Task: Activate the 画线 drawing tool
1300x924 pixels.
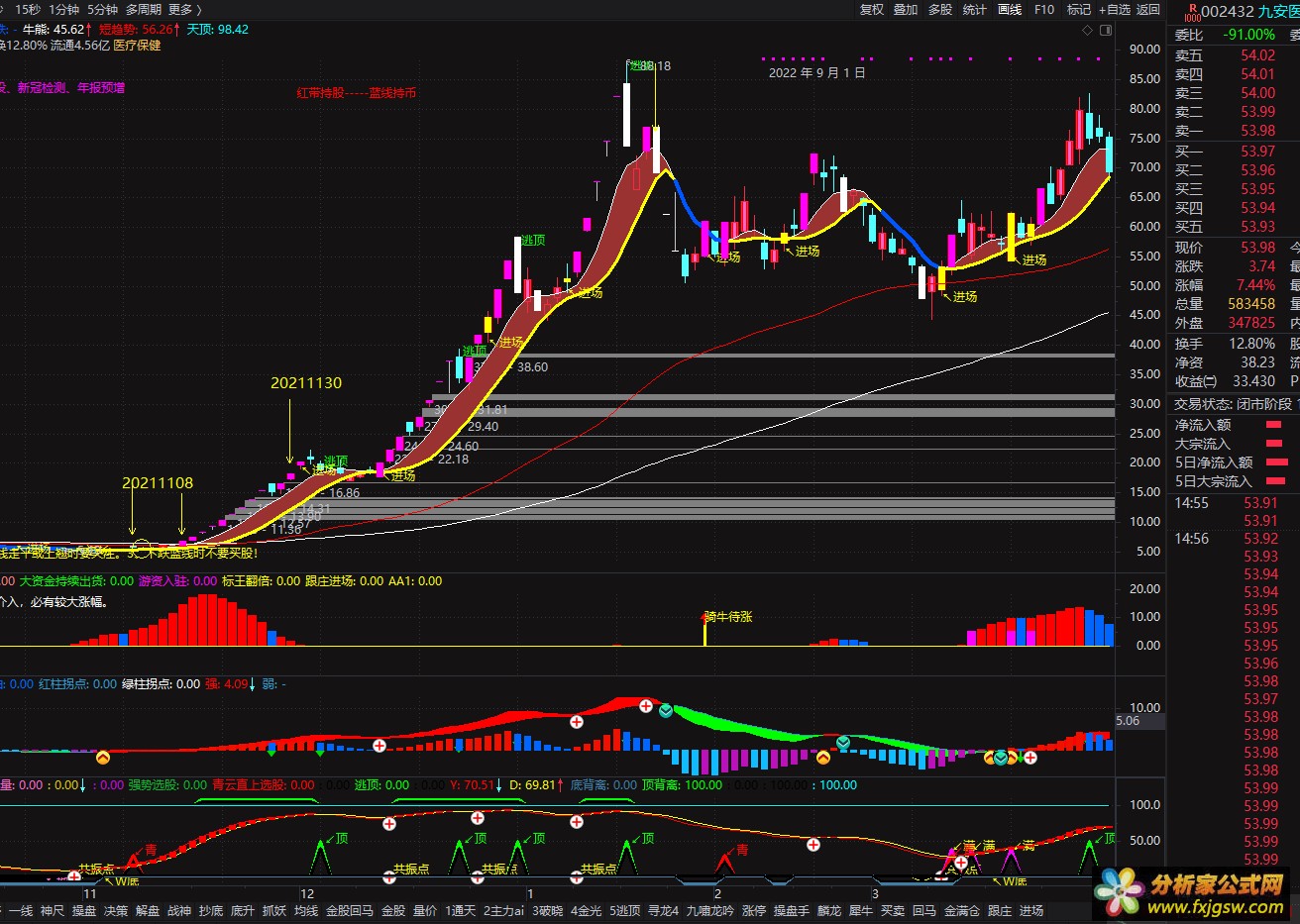Action: 1010,9
